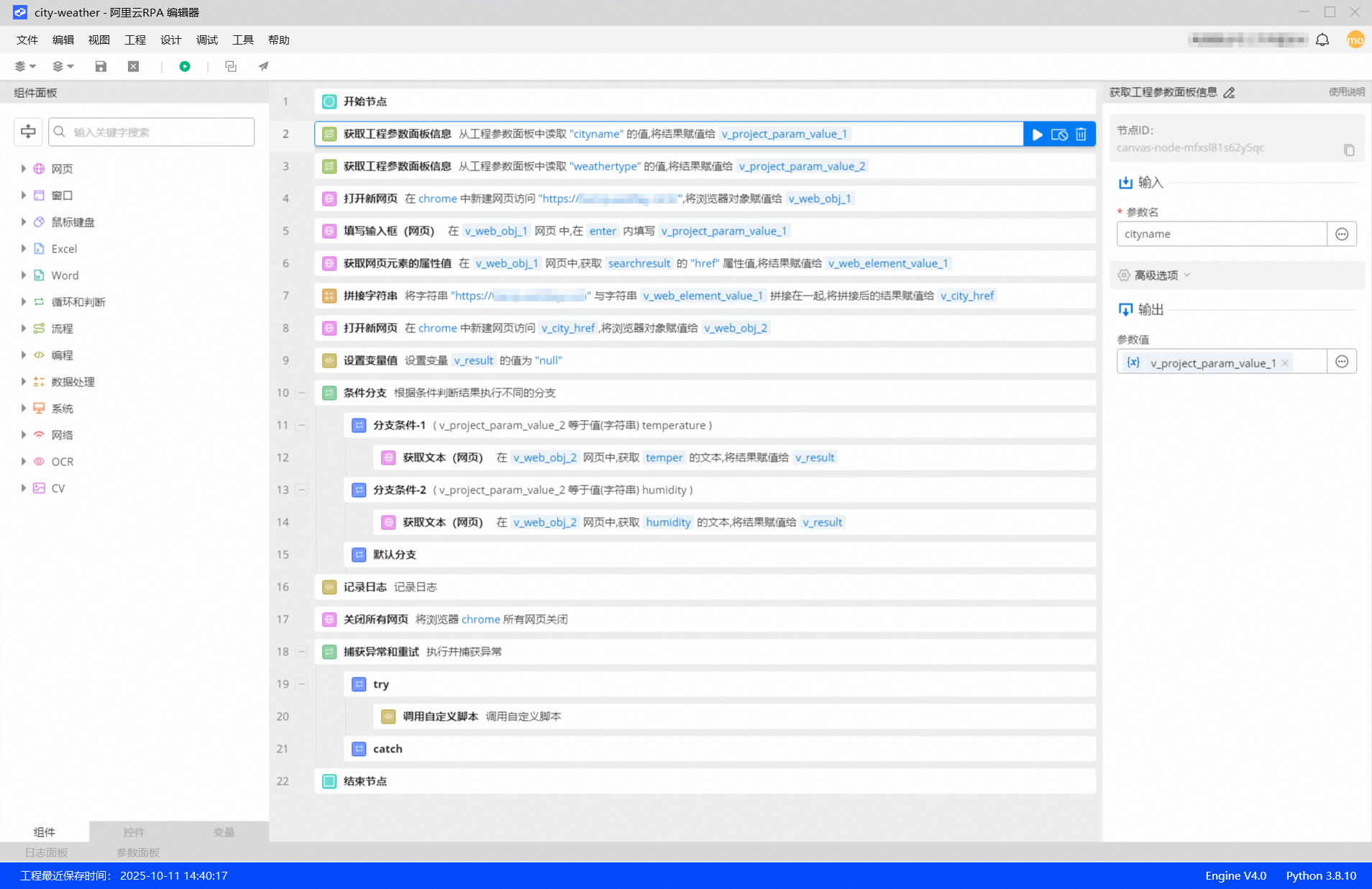Viewport: 1372px width, 889px height.
Task: Expand the Excel component category
Action: coord(24,248)
